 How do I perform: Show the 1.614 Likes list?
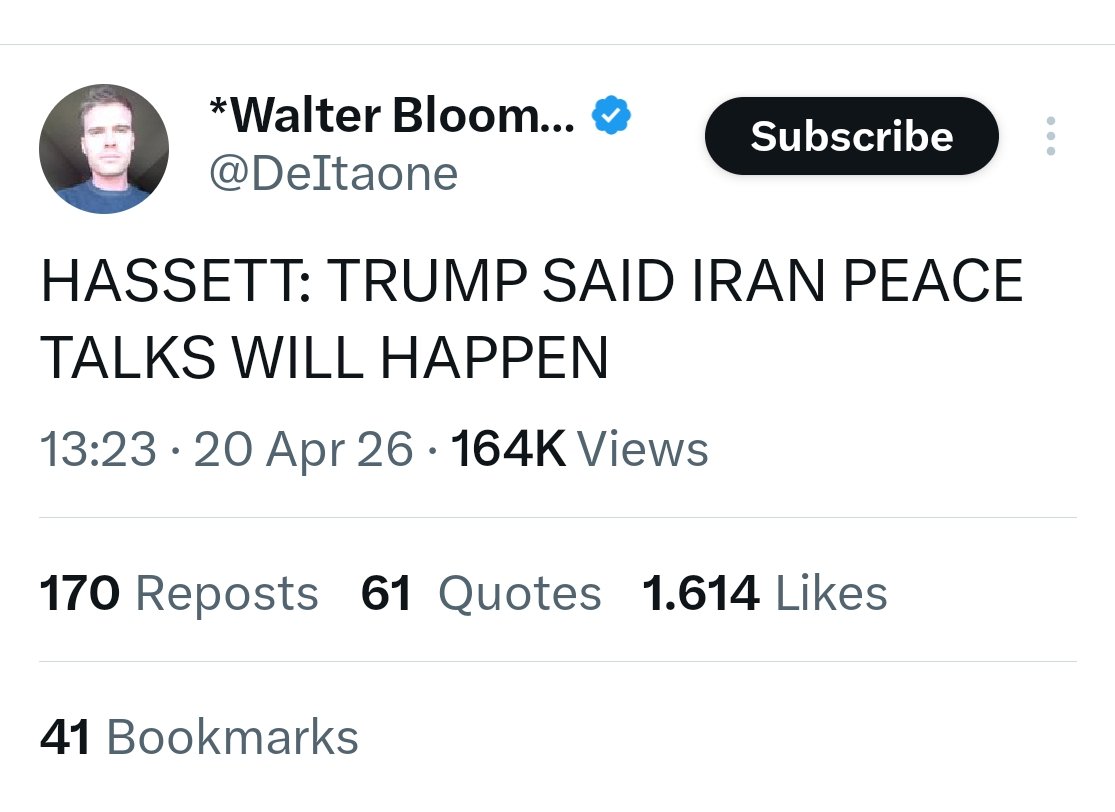(x=765, y=593)
